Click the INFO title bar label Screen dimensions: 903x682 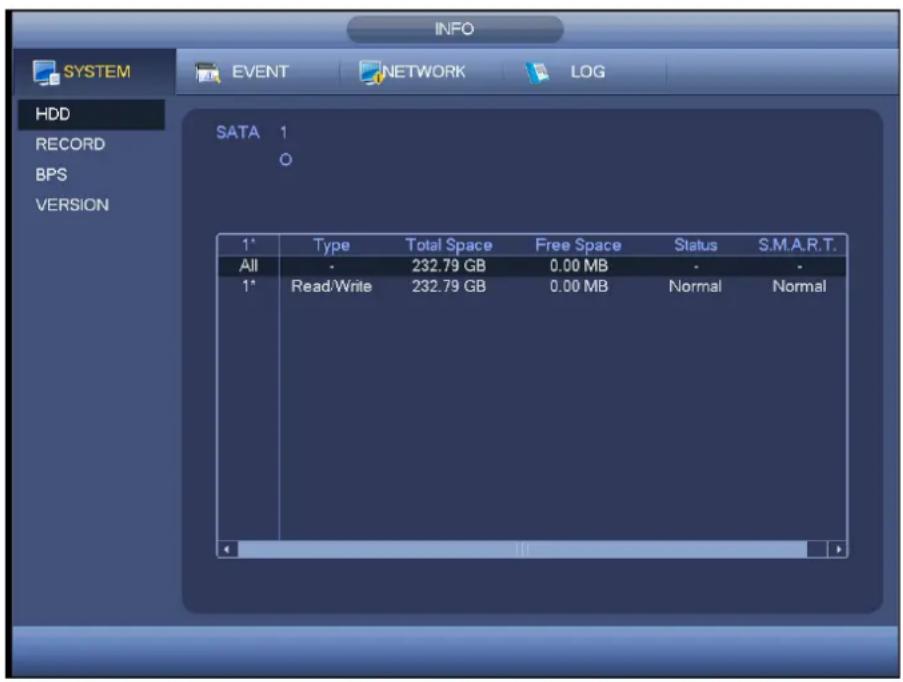tap(454, 29)
